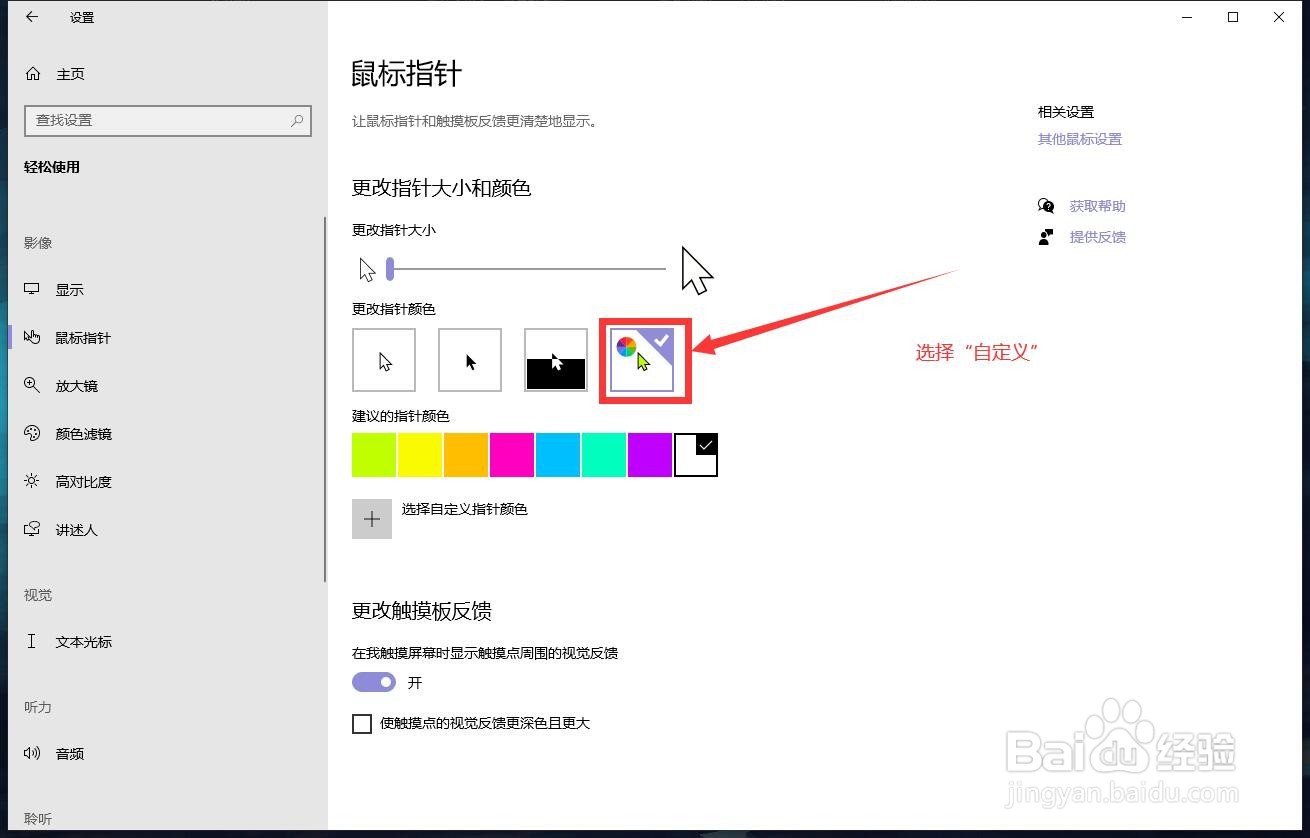The height and width of the screenshot is (838, 1310).
Task: Check 使触摸点的视觉反馈更深色且更大
Action: click(362, 723)
